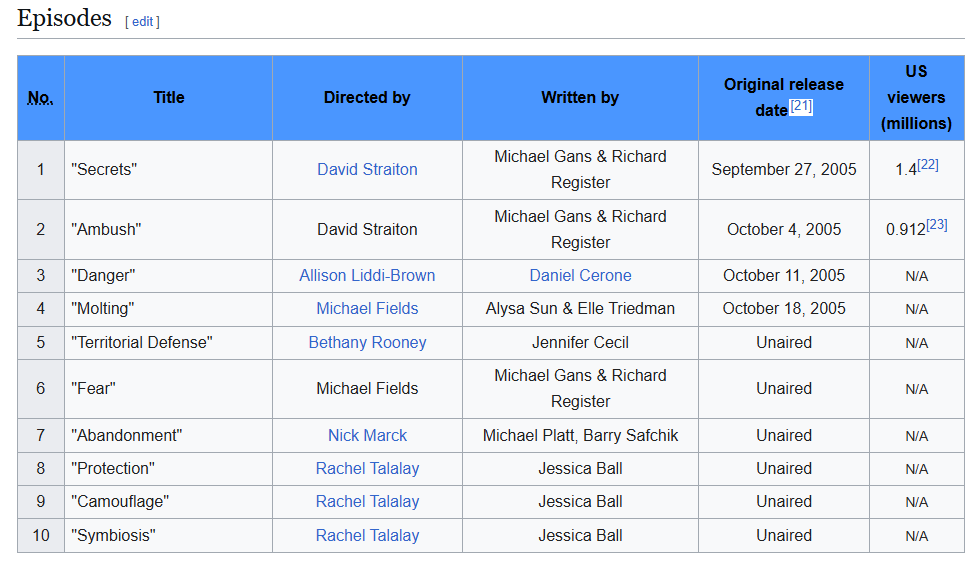Click citation [23] next to 0.912 viewers
Image resolution: width=978 pixels, height=561 pixels.
coord(936,225)
